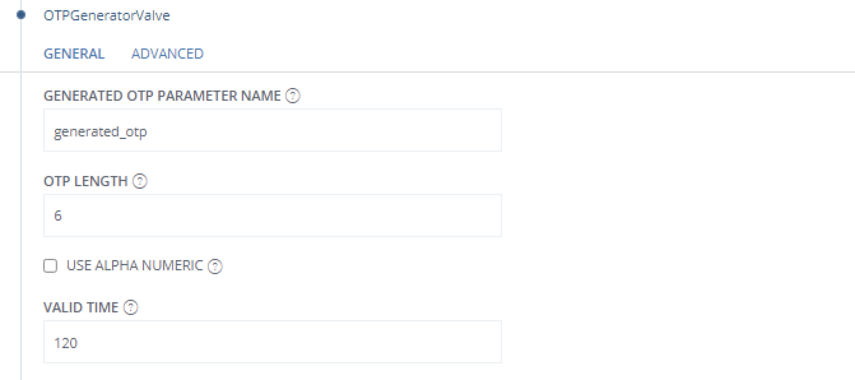The height and width of the screenshot is (380, 855).
Task: Click the value 120 in Valid Time
Action: tap(65, 343)
